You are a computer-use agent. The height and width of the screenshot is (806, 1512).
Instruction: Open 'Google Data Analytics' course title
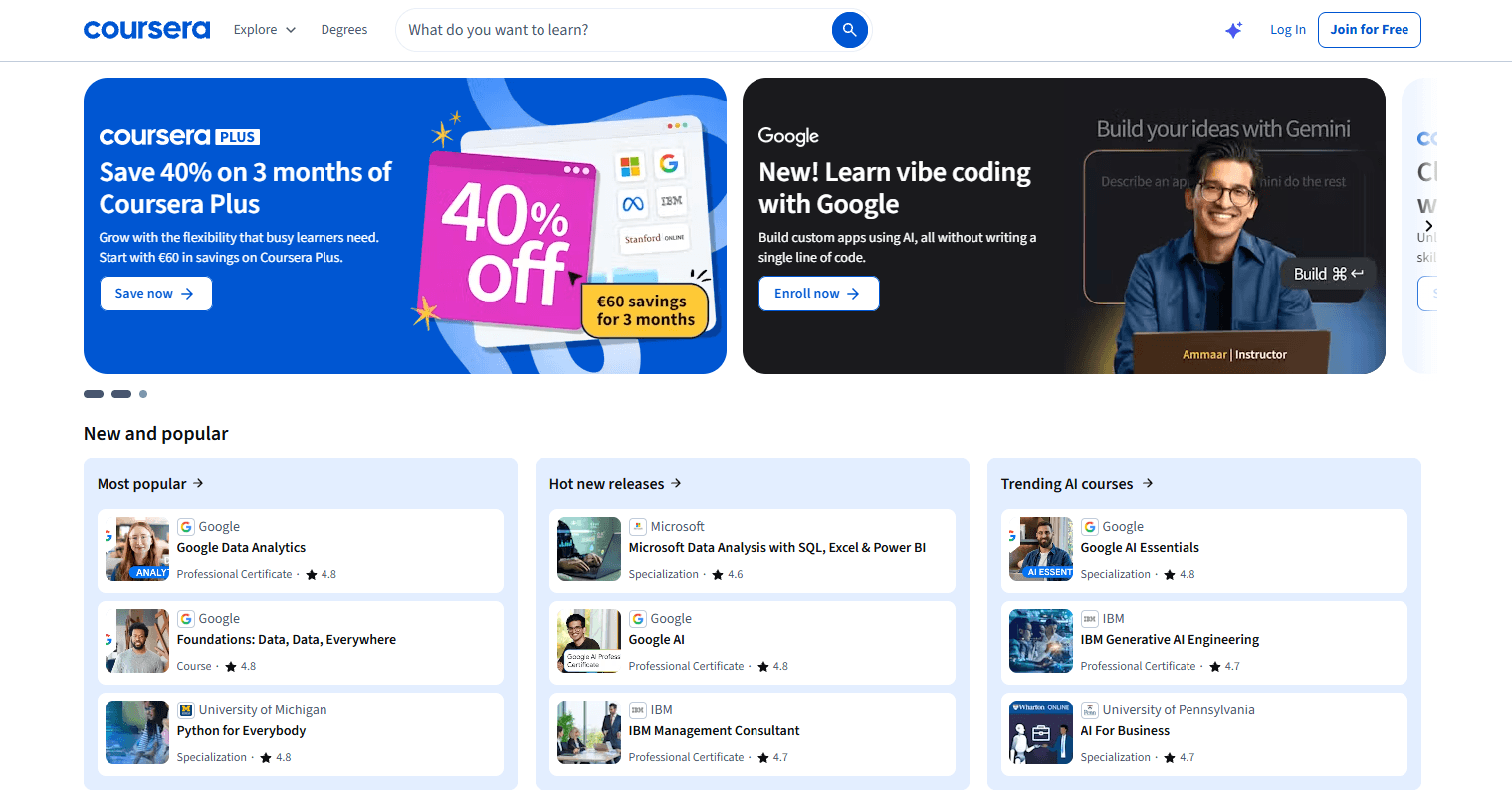click(x=241, y=548)
